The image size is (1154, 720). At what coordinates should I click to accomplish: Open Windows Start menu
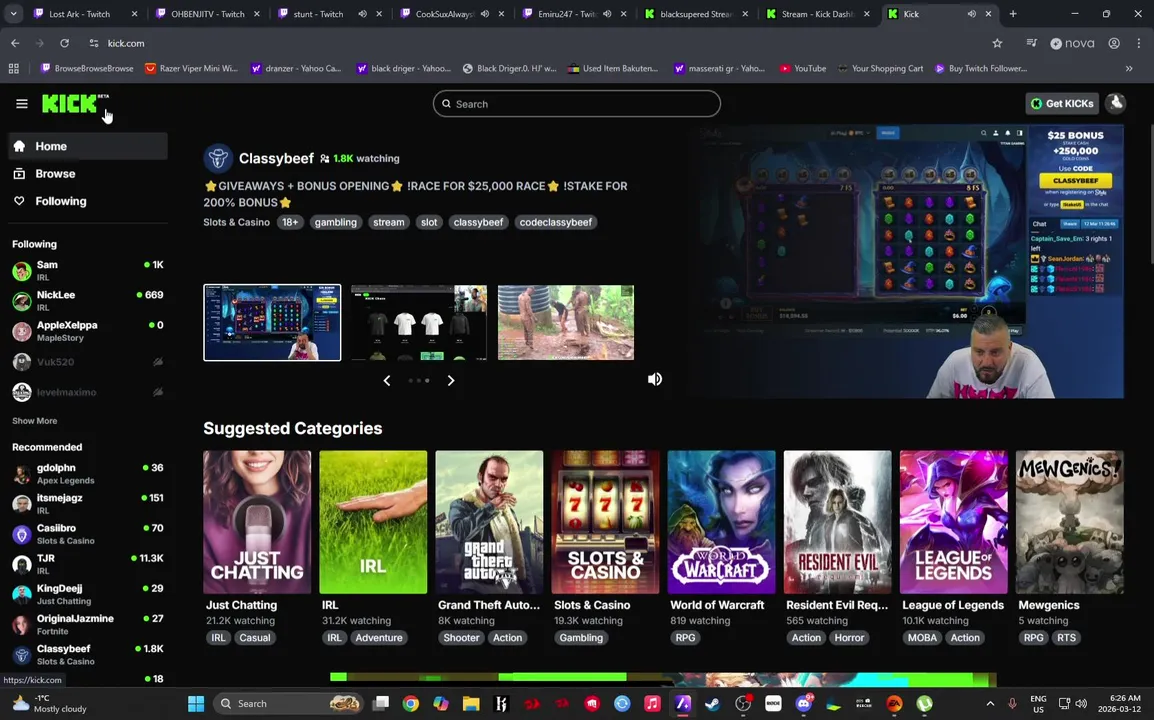196,704
